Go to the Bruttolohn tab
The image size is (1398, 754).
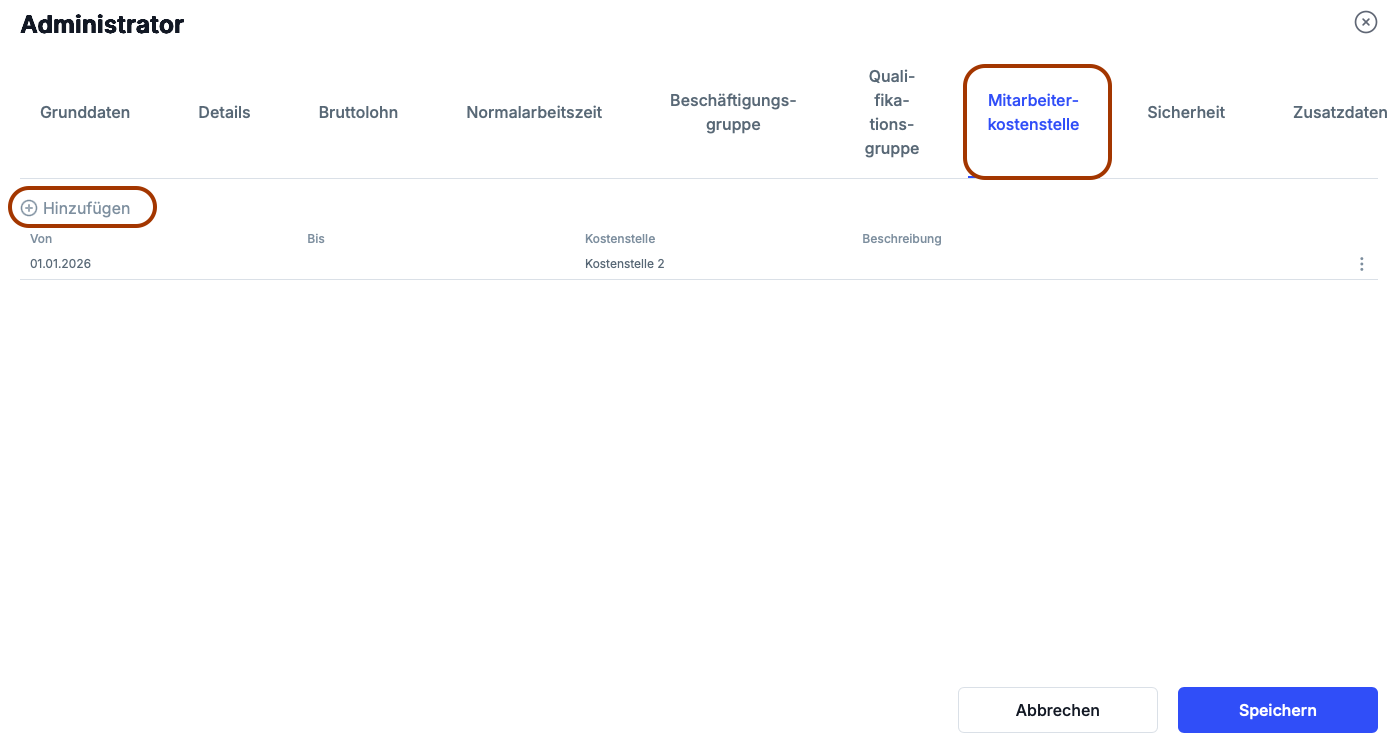point(358,112)
